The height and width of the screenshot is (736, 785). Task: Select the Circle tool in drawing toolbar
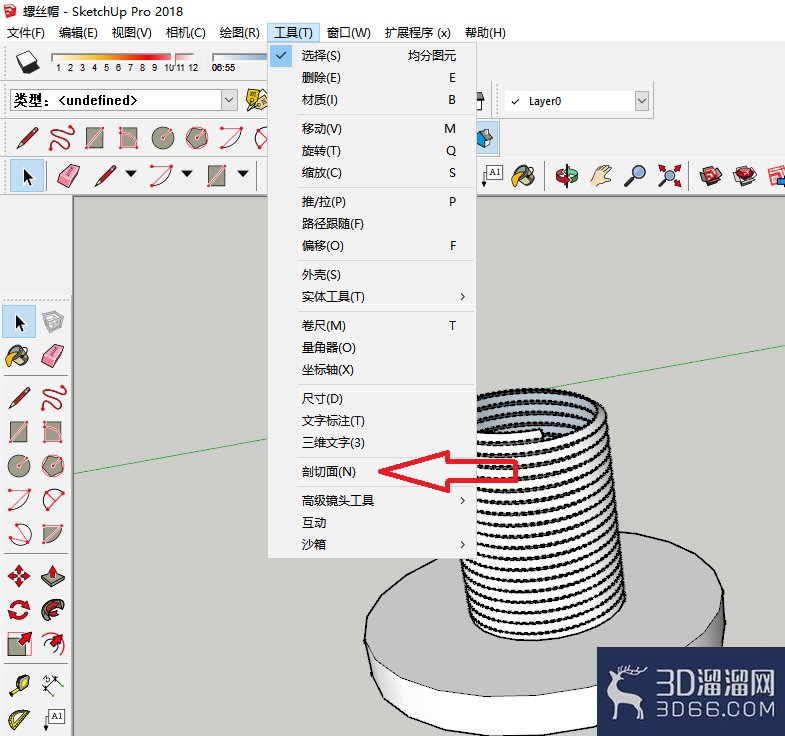(x=163, y=138)
